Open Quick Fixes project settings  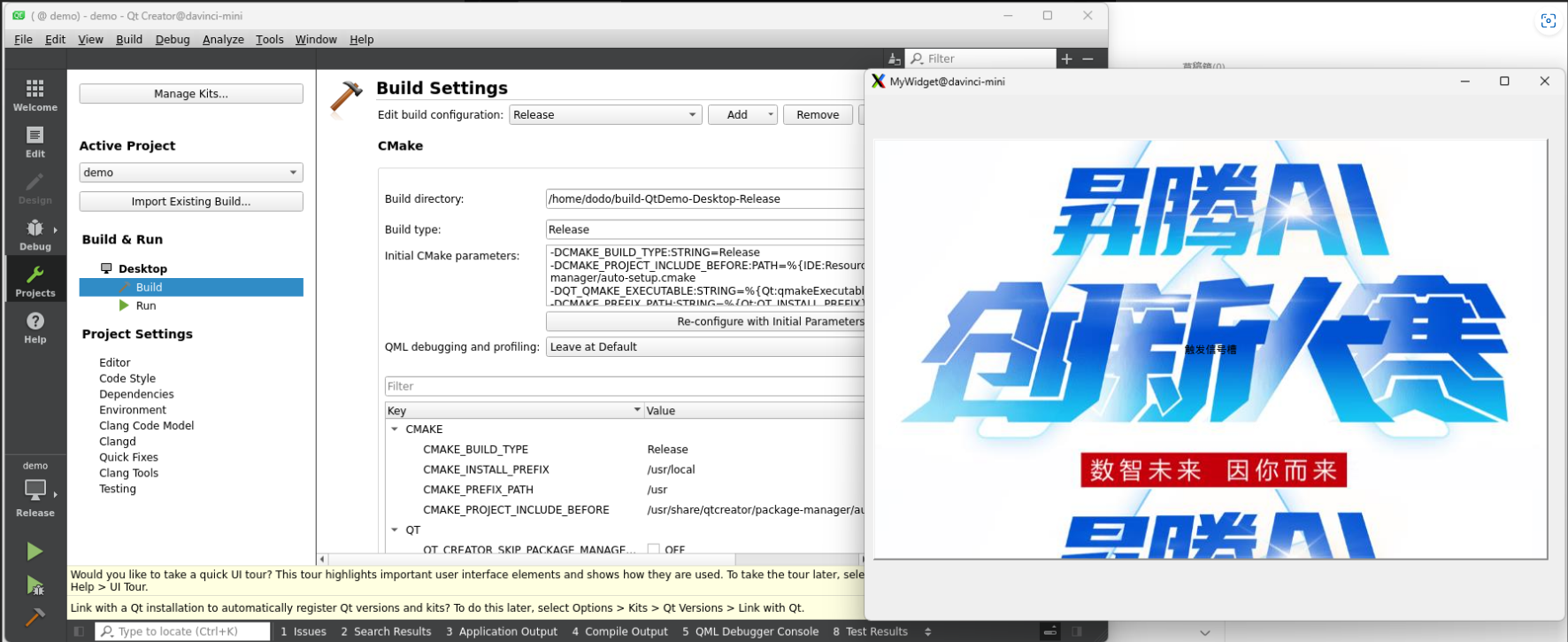coord(129,458)
